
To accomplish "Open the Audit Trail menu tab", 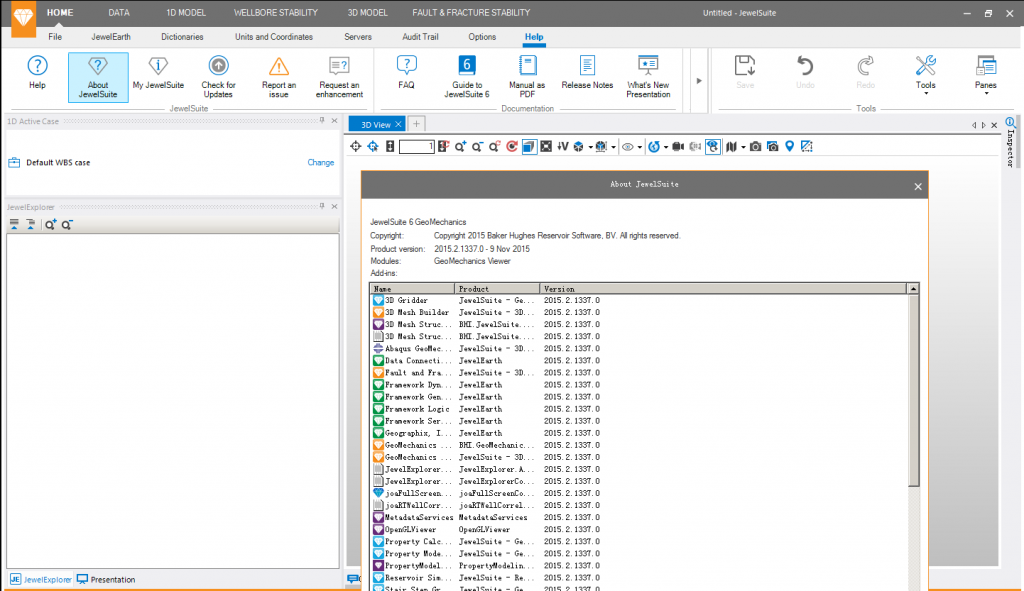I will (x=420, y=37).
